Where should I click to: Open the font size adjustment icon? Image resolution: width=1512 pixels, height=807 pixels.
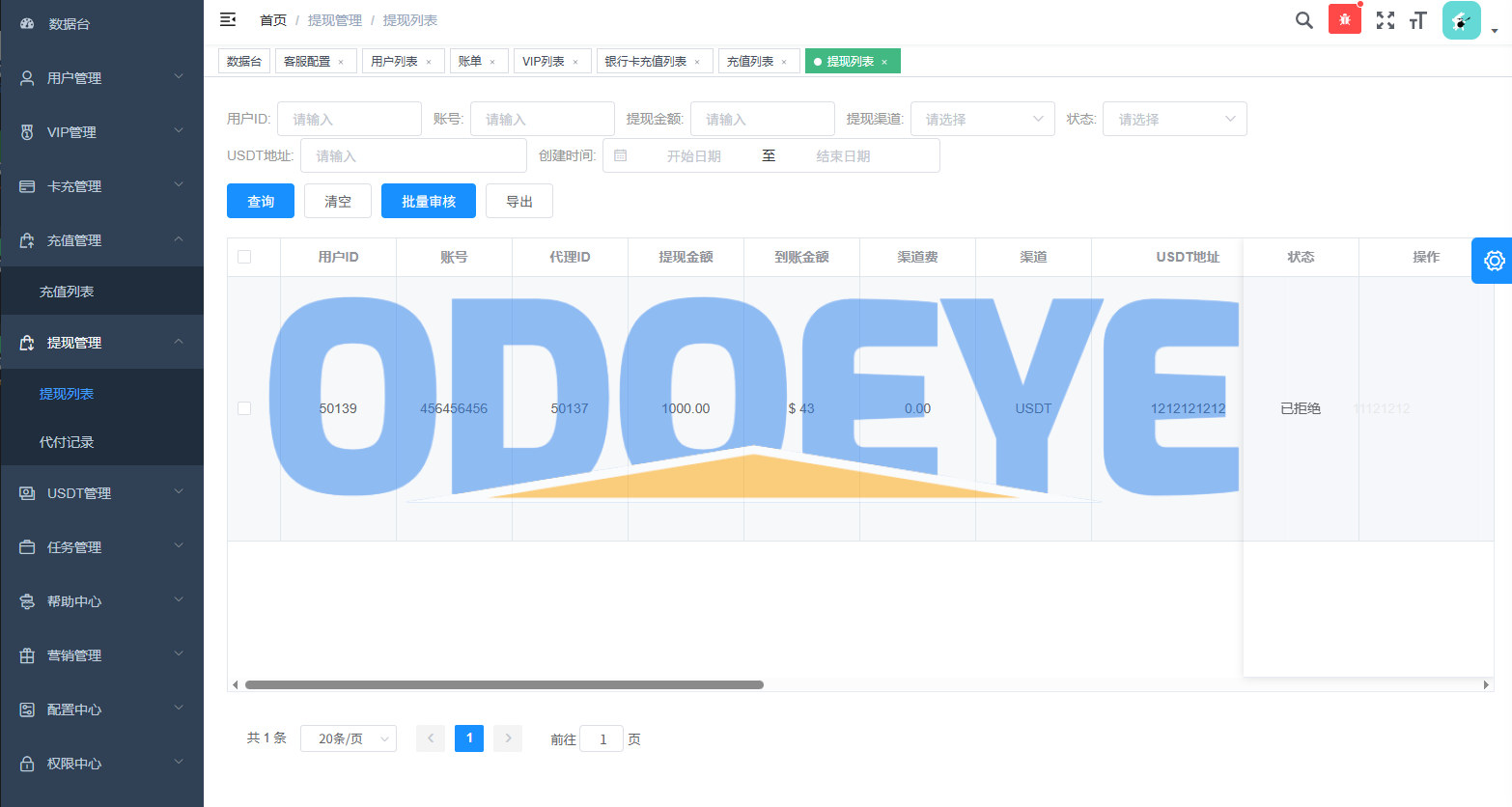click(x=1417, y=20)
